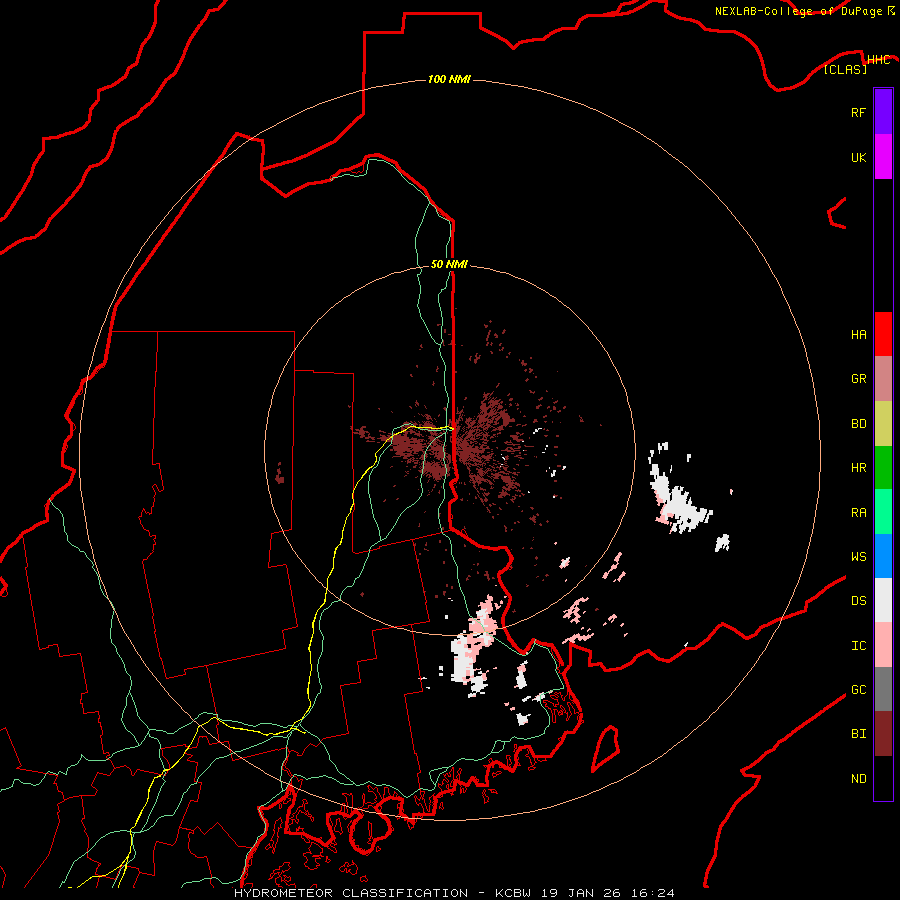
Task: Click the WS legend label
Action: point(858,557)
